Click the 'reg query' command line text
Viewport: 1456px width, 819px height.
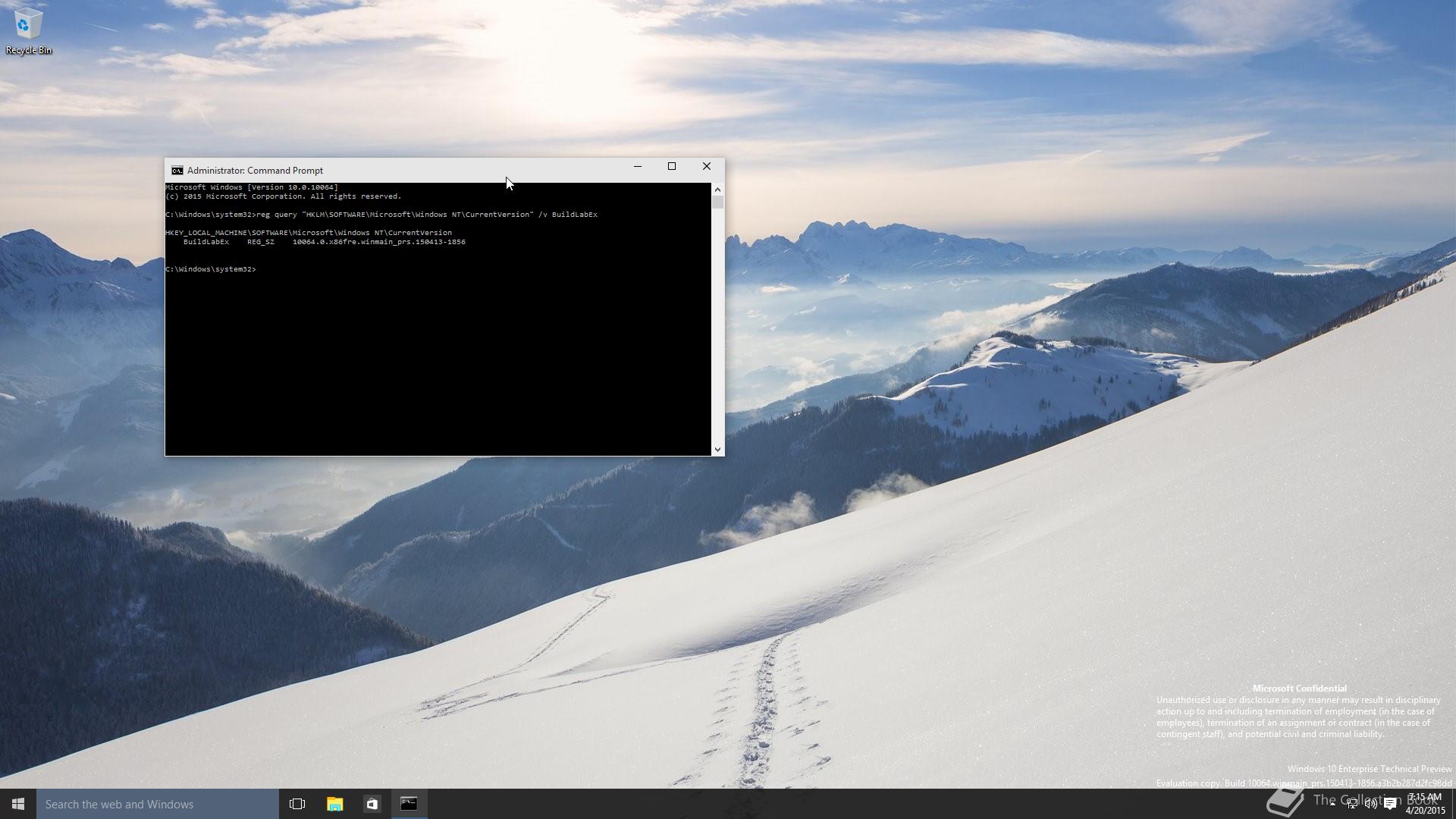tap(427, 215)
